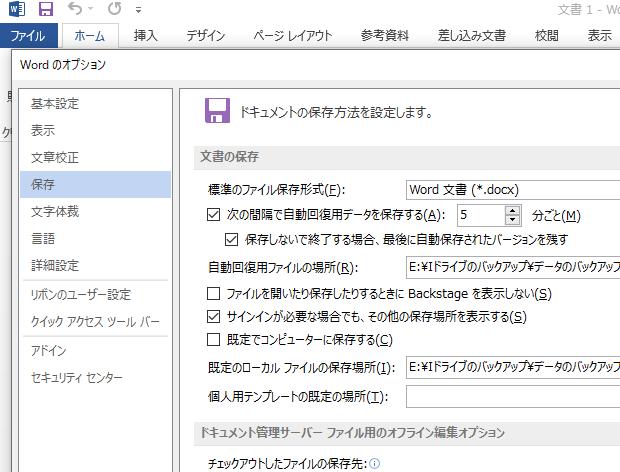Enable Backstage を表示しない checkbox
The image size is (620, 472).
213,294
